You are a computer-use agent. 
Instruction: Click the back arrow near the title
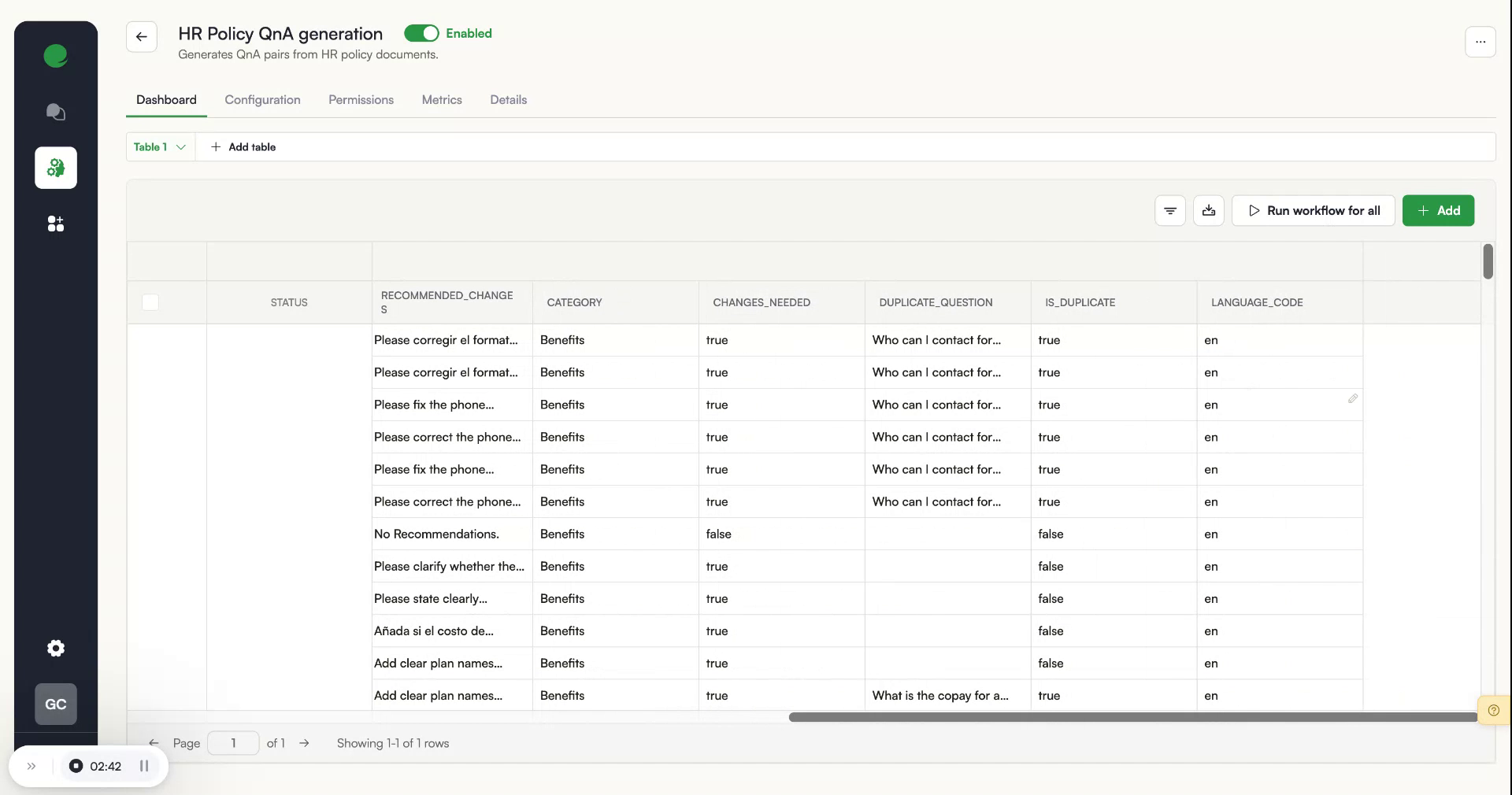[x=141, y=37]
